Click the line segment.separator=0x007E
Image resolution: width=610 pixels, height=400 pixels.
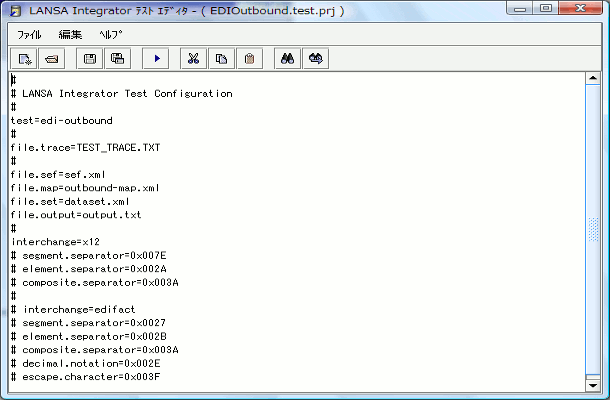(89, 256)
